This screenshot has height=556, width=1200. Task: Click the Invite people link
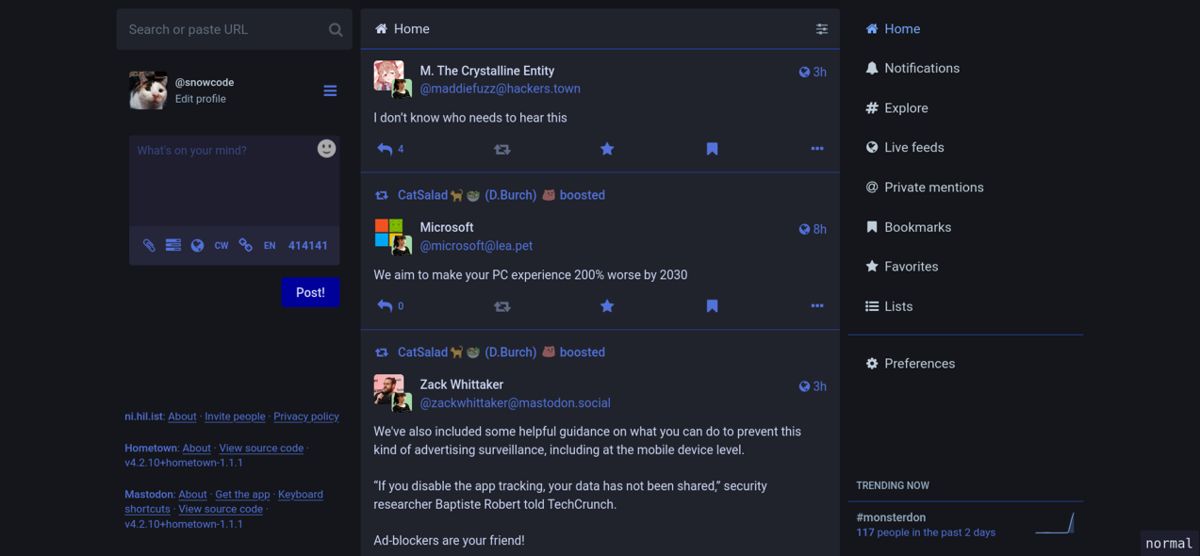coord(235,417)
